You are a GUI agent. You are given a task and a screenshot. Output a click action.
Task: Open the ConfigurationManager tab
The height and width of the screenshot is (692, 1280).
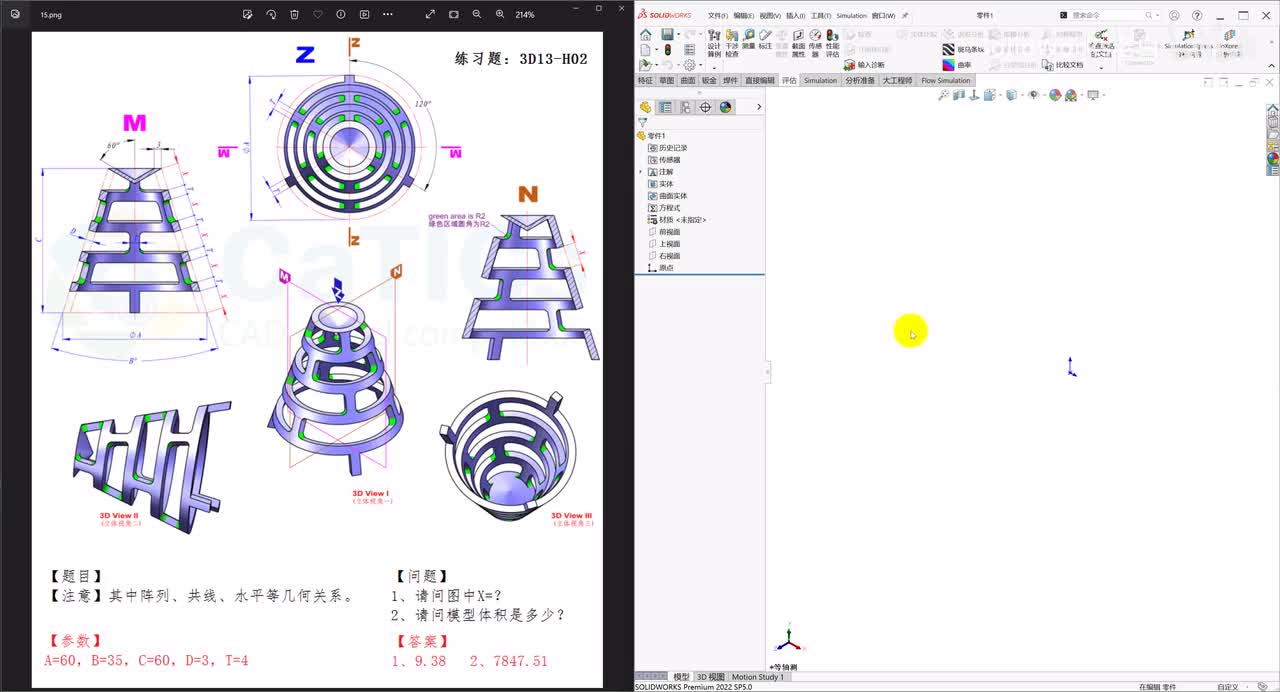point(685,107)
